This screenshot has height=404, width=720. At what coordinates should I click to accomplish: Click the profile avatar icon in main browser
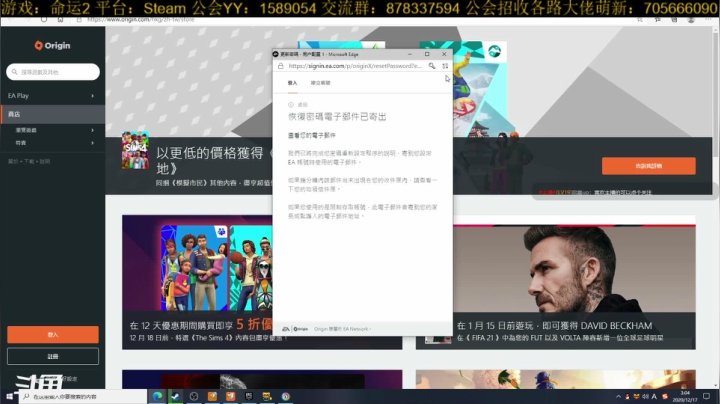click(x=691, y=20)
